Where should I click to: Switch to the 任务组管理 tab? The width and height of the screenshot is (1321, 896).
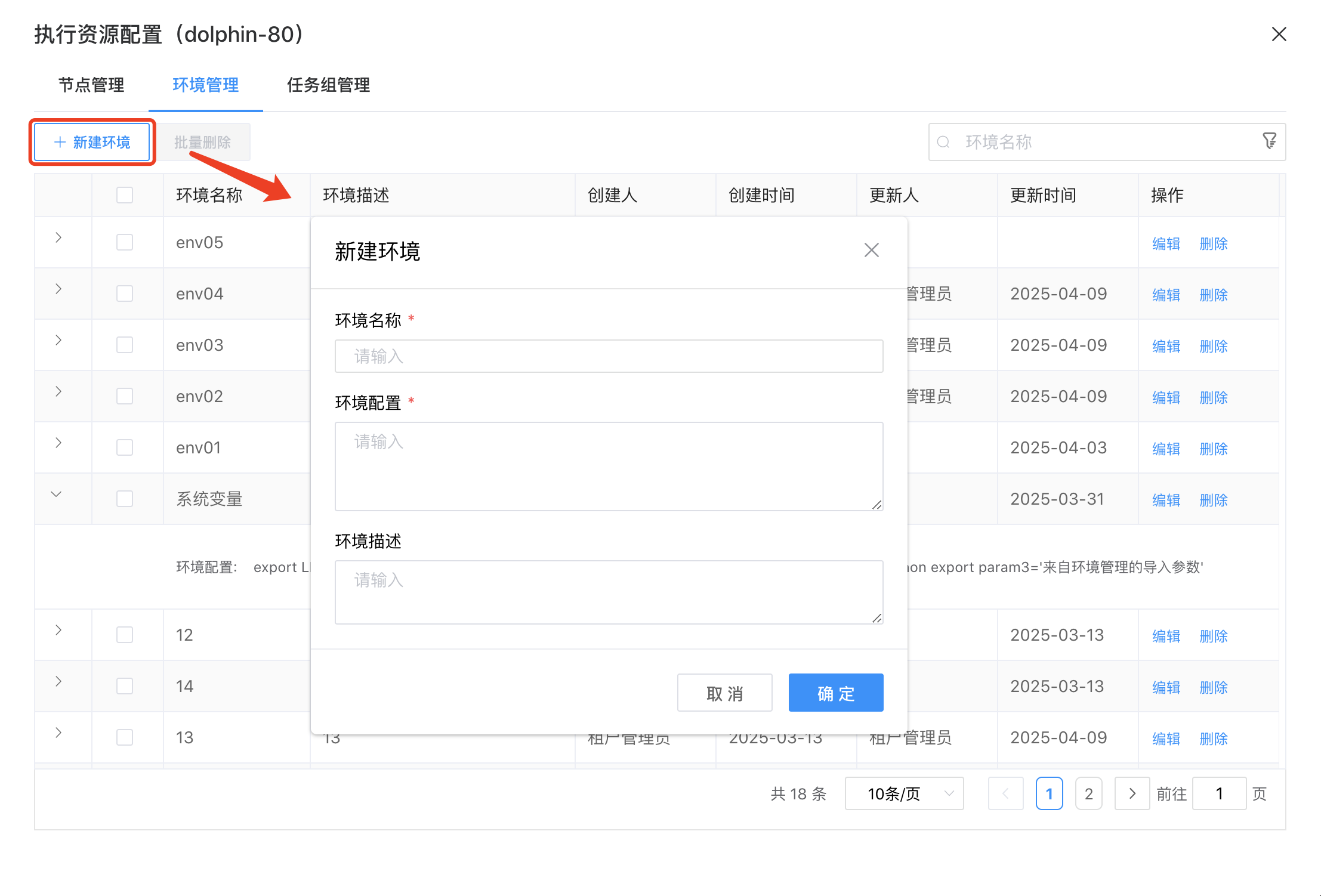click(328, 85)
